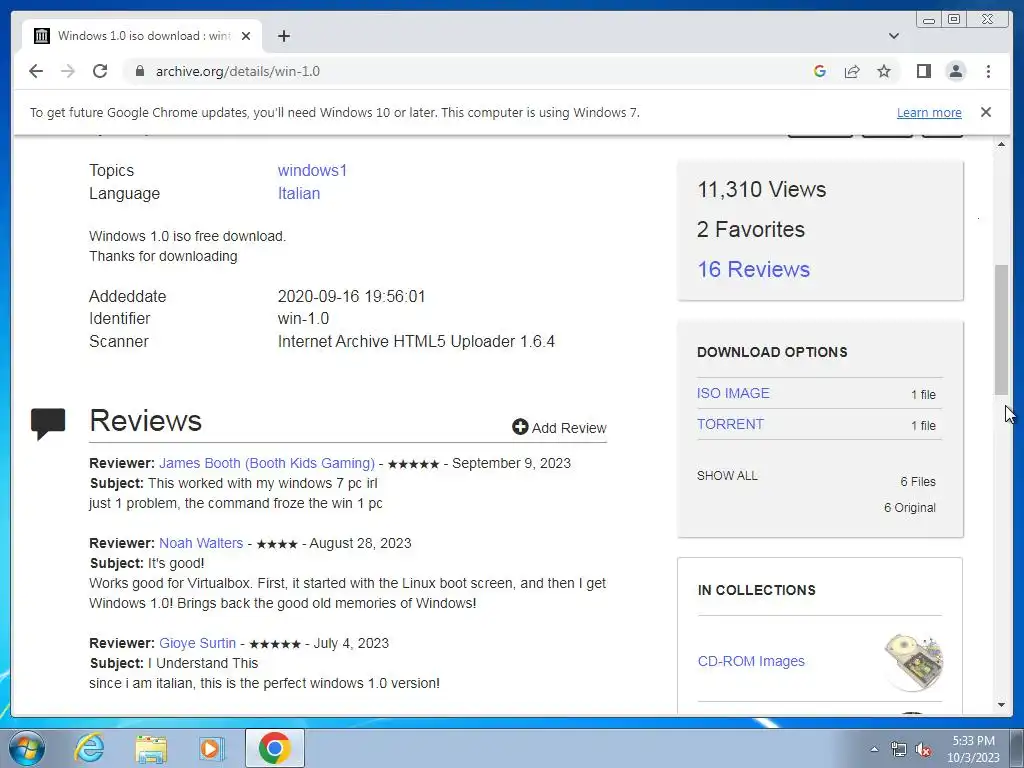
Task: Follow the Learn more link
Action: point(929,112)
